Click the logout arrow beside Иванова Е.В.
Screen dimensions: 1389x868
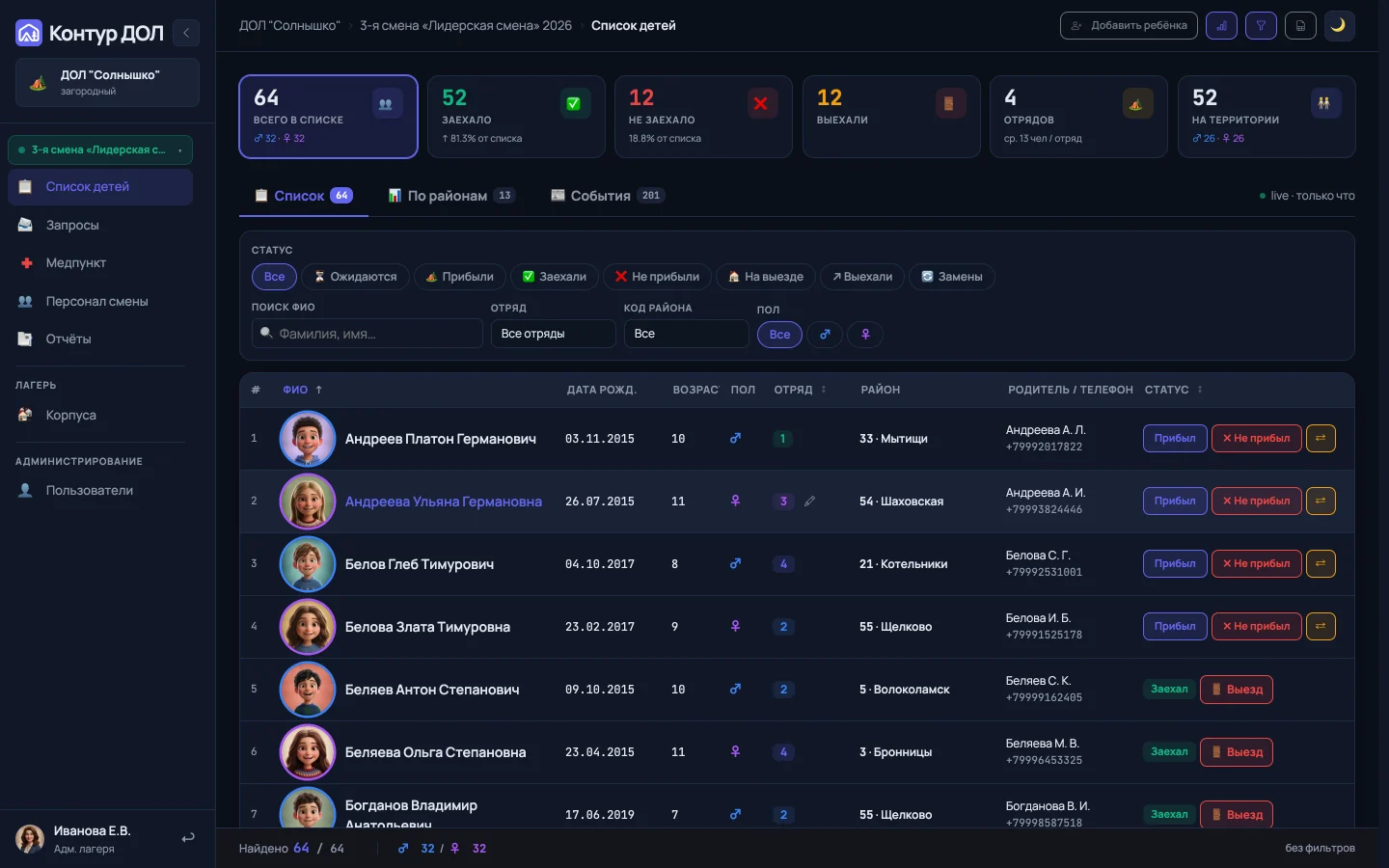(x=188, y=838)
